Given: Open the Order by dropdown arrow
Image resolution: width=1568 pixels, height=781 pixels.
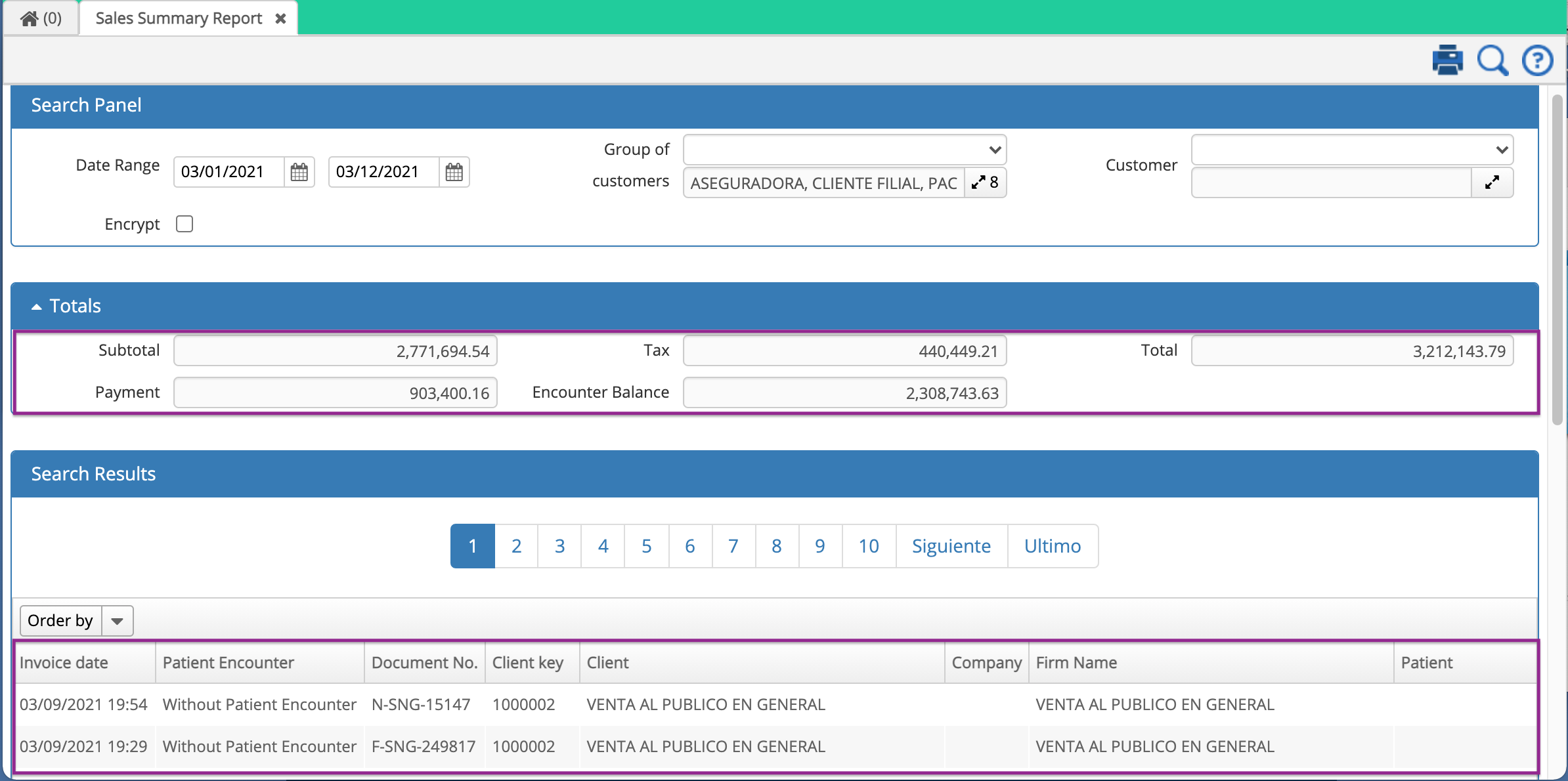Looking at the screenshot, I should (x=117, y=620).
